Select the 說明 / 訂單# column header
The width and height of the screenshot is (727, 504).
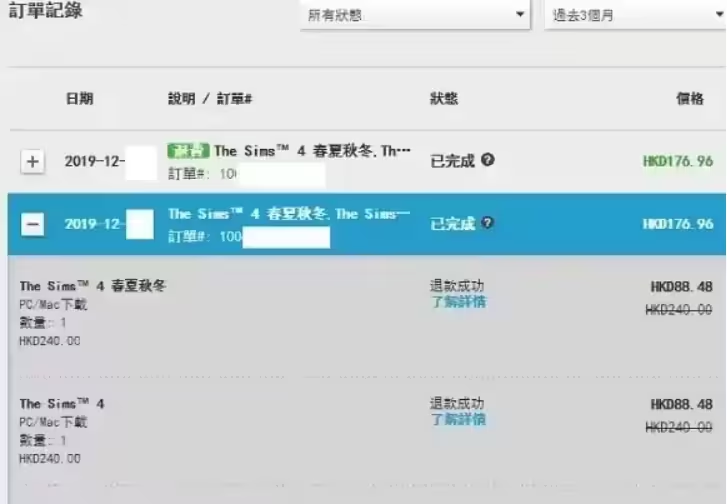pos(210,98)
